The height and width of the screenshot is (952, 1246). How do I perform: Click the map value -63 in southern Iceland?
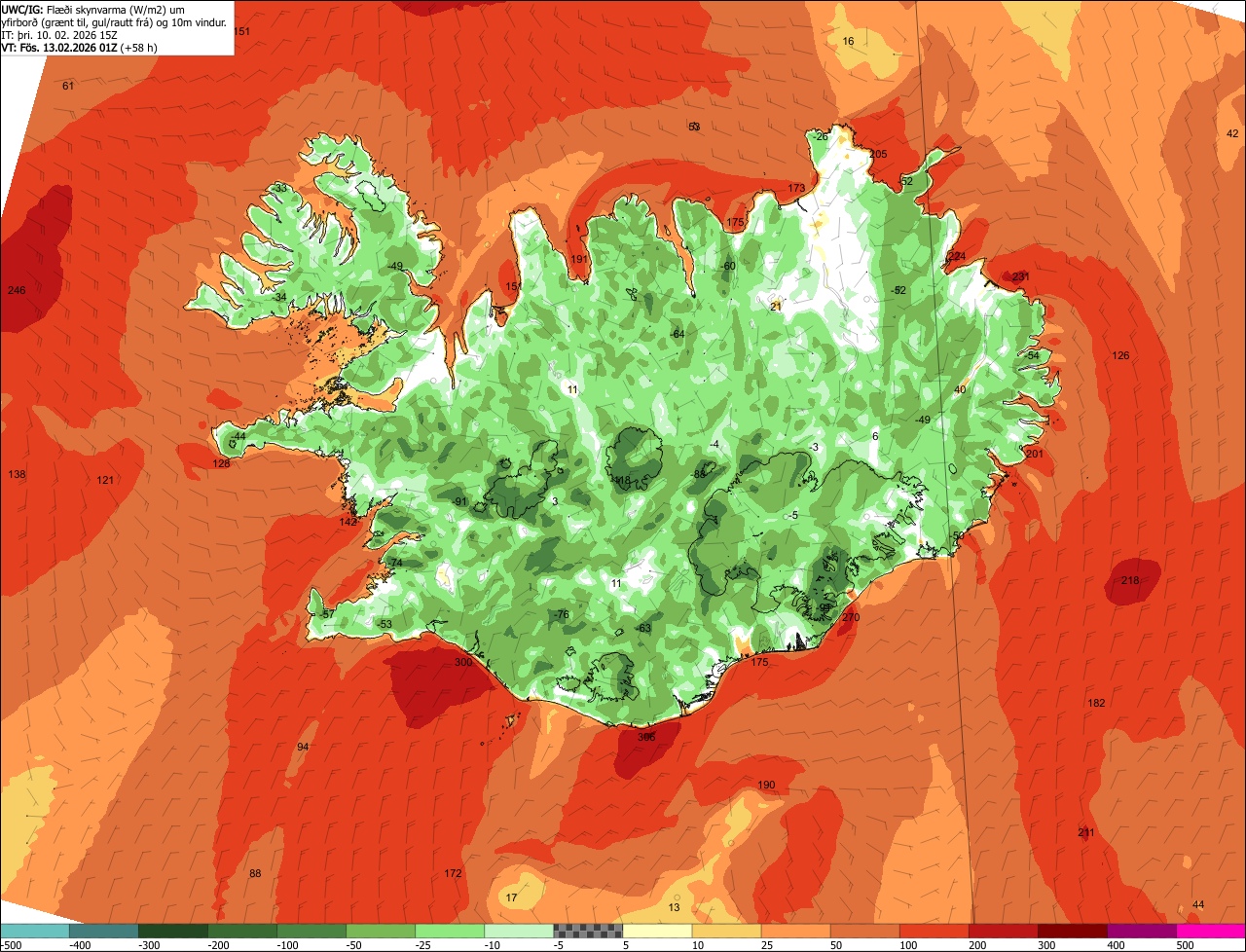coord(642,628)
